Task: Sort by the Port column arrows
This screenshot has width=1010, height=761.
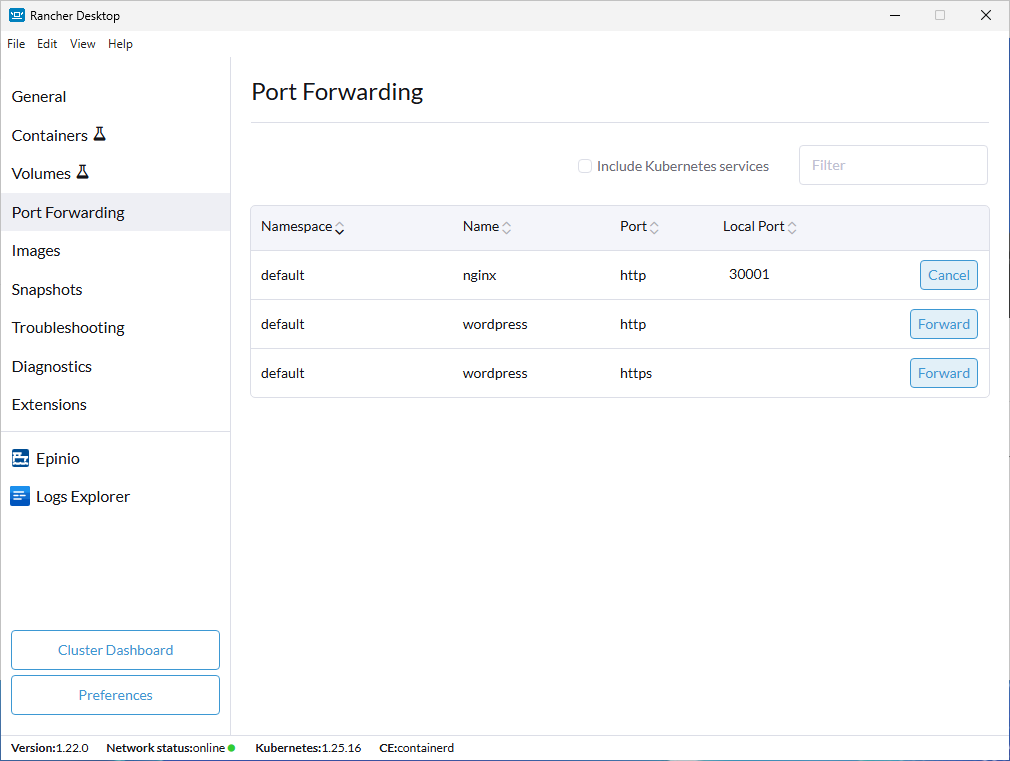Action: pyautogui.click(x=654, y=228)
